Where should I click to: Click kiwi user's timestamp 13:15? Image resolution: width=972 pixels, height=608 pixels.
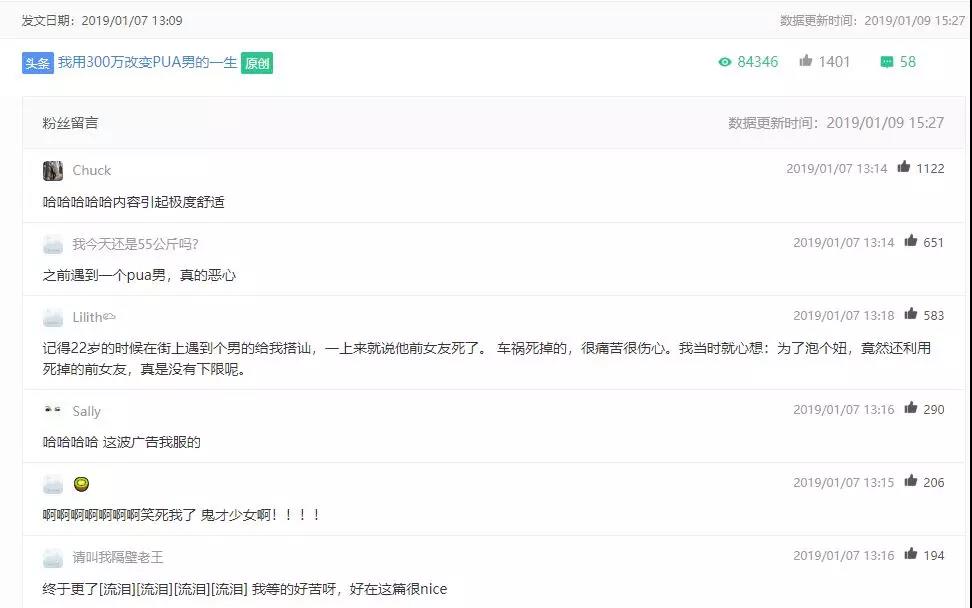(x=844, y=482)
